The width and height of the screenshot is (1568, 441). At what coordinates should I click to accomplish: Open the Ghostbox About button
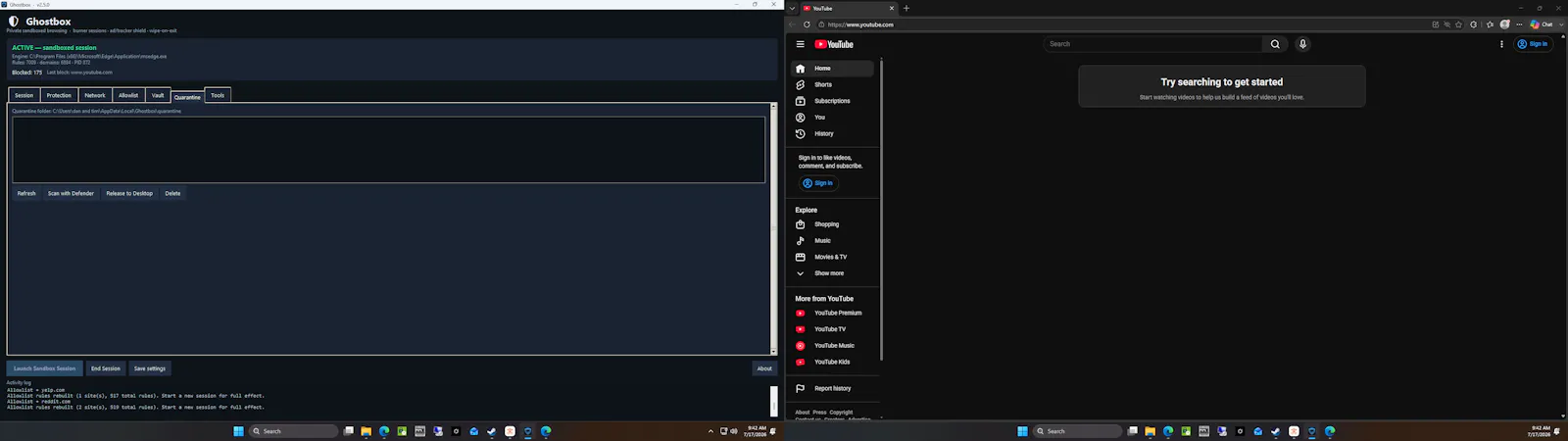click(x=764, y=368)
